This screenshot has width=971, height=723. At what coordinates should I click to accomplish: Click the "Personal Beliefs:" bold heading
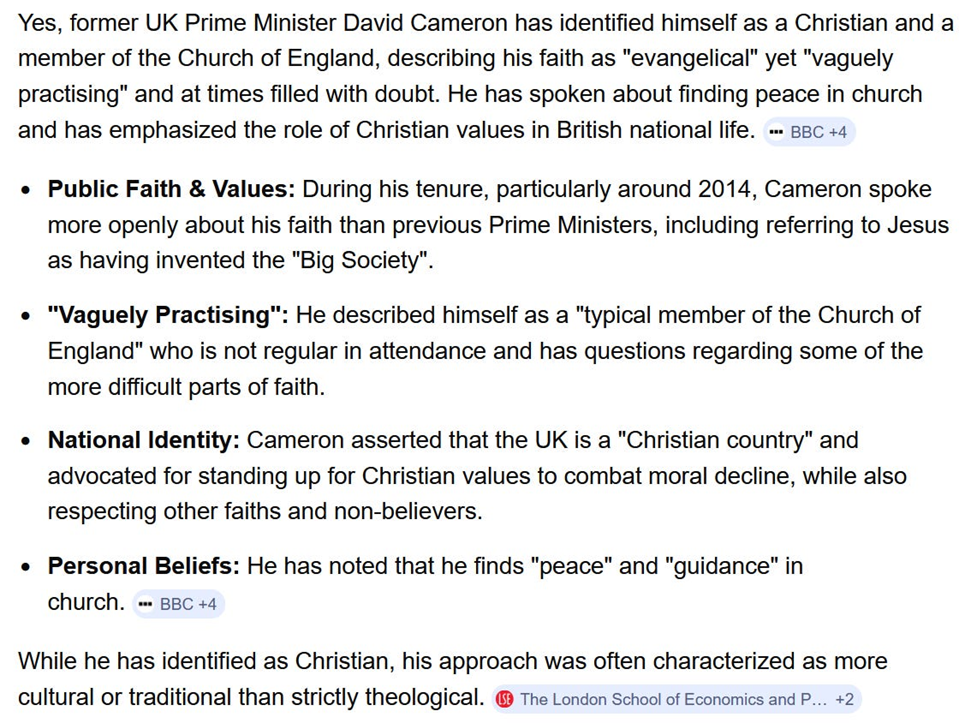point(144,566)
